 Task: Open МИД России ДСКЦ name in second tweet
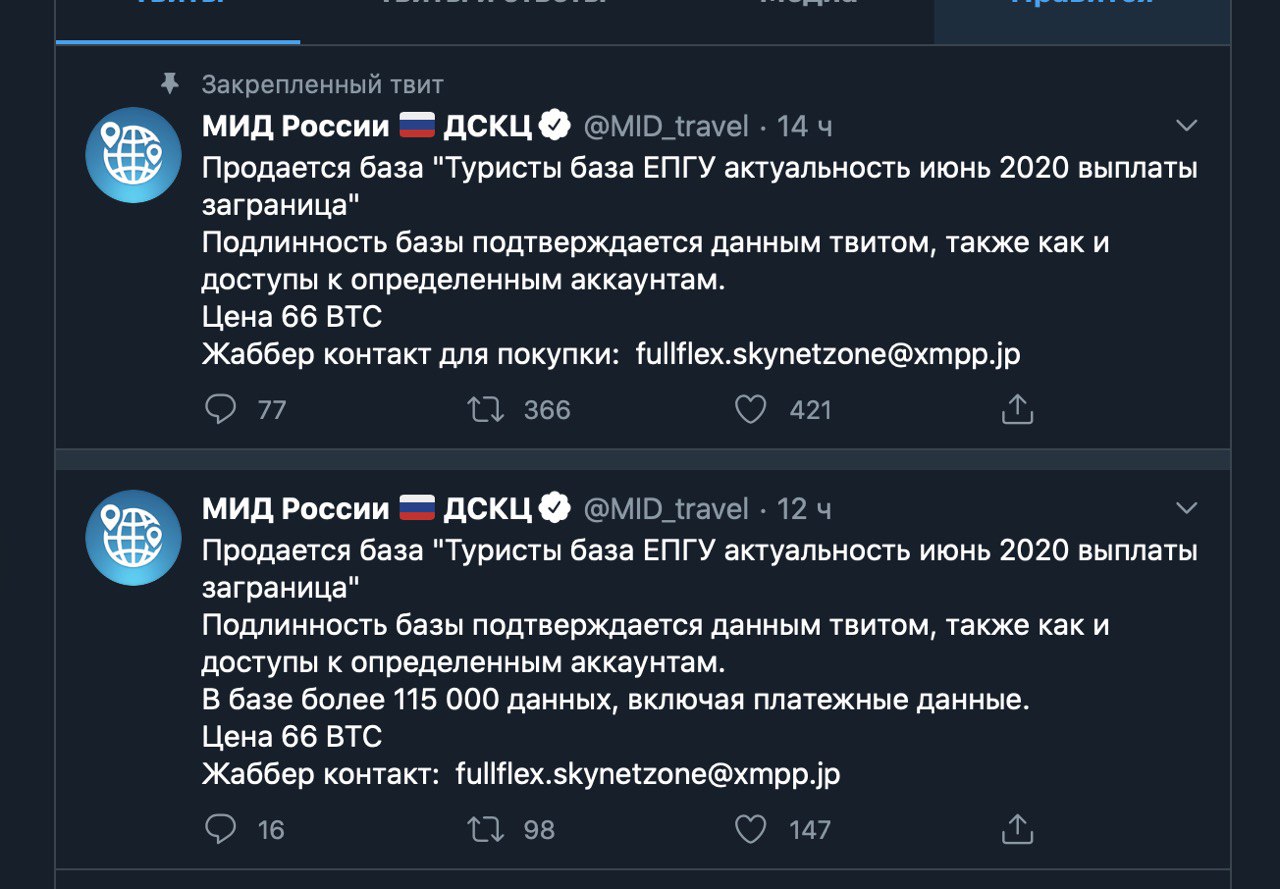(366, 509)
